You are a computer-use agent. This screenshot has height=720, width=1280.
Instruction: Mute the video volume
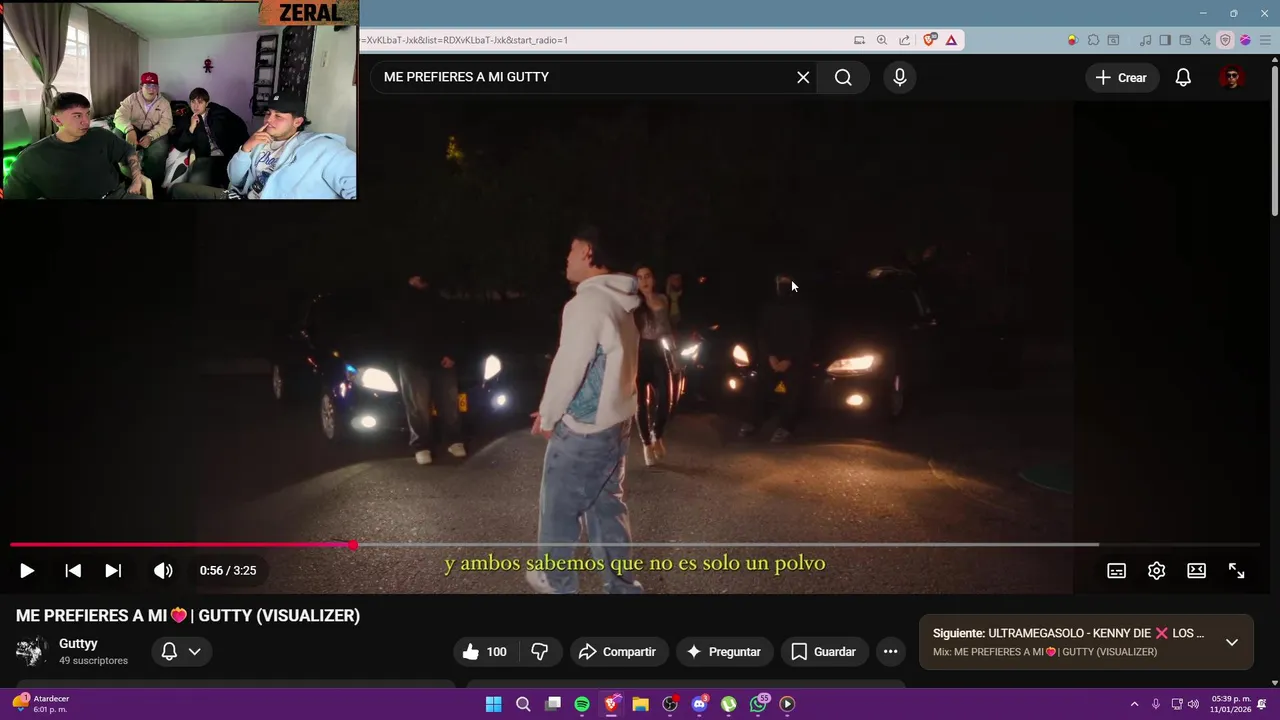coord(163,570)
